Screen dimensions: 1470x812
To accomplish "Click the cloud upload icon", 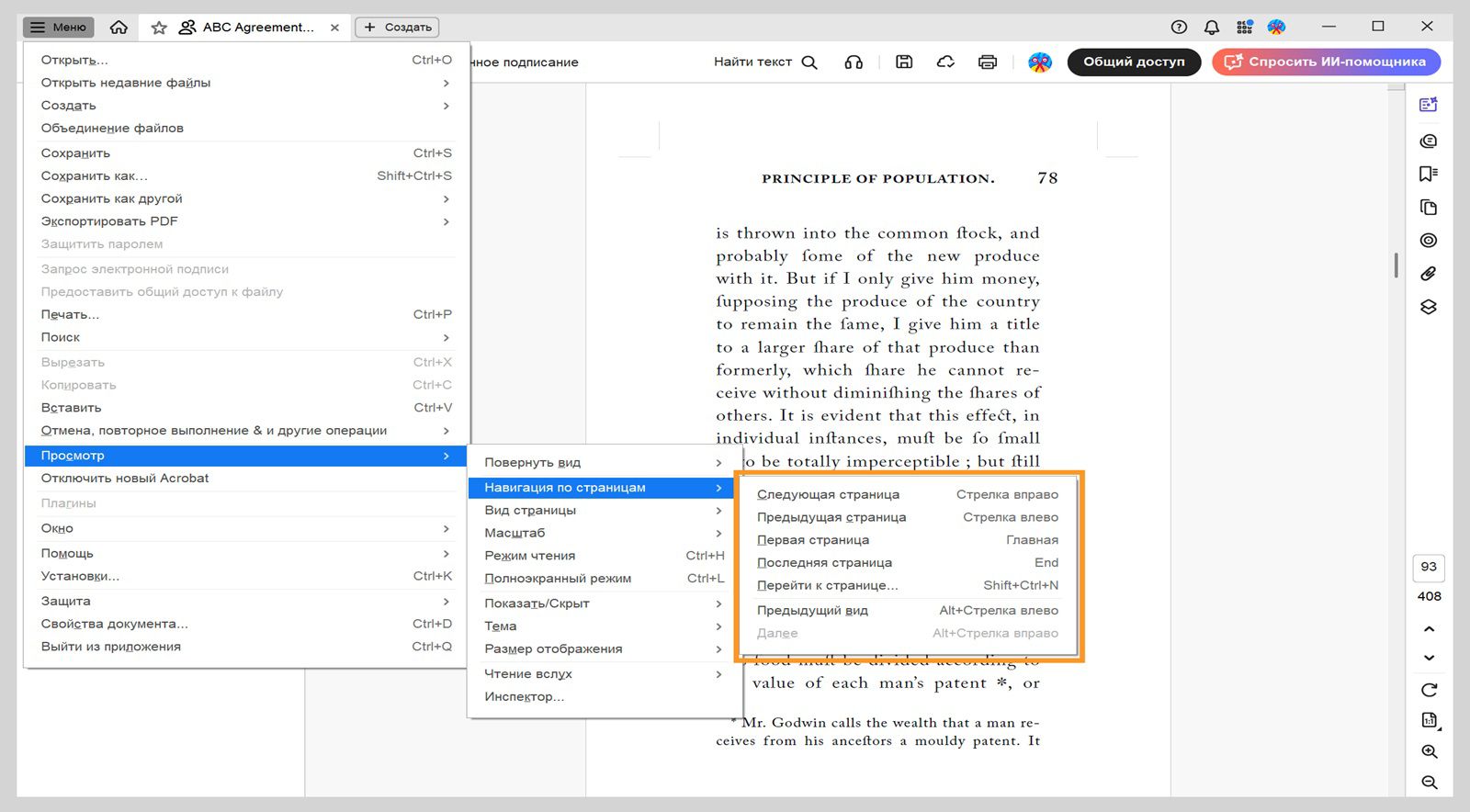I will (945, 62).
